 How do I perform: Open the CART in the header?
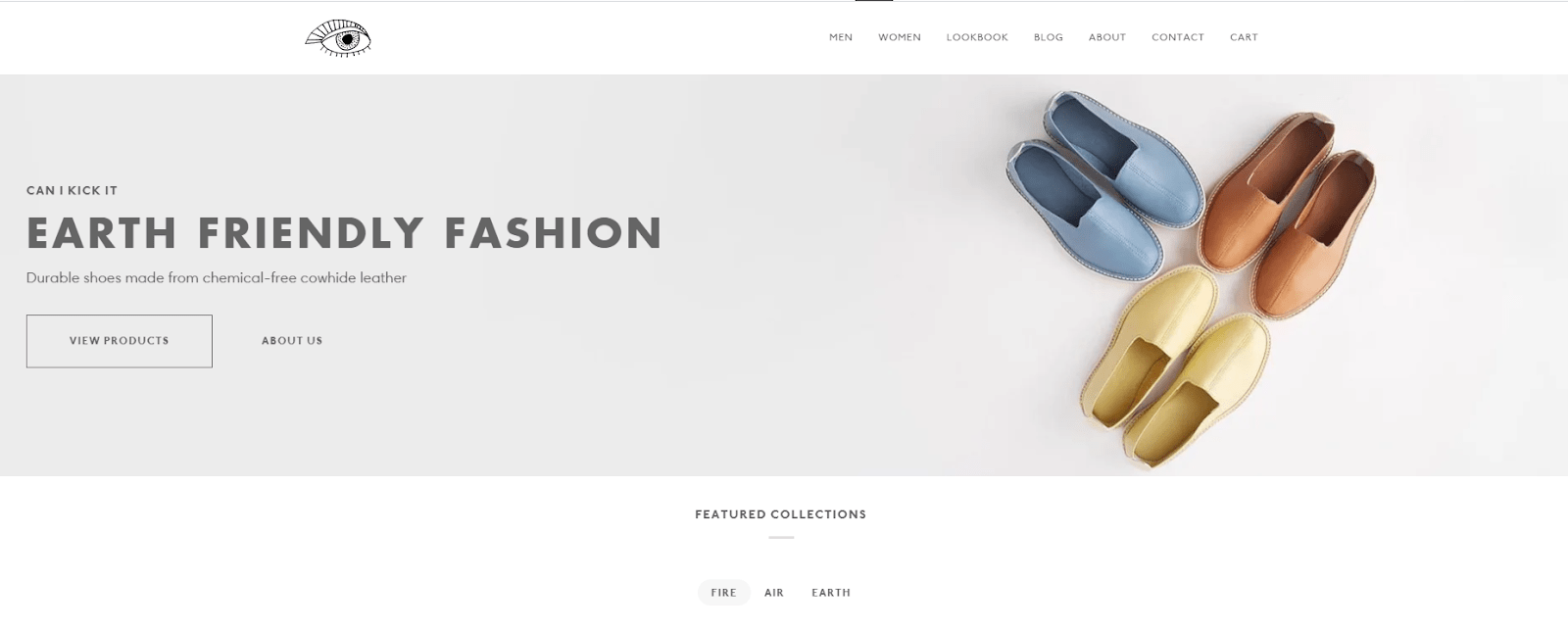(x=1244, y=37)
